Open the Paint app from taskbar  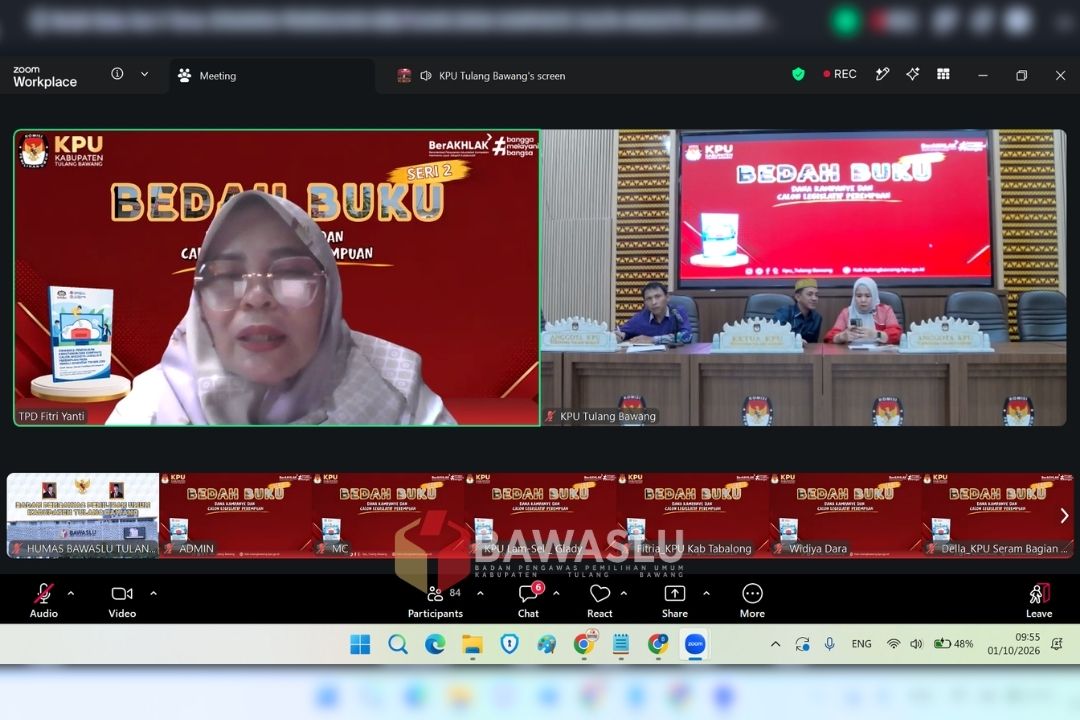(x=547, y=644)
